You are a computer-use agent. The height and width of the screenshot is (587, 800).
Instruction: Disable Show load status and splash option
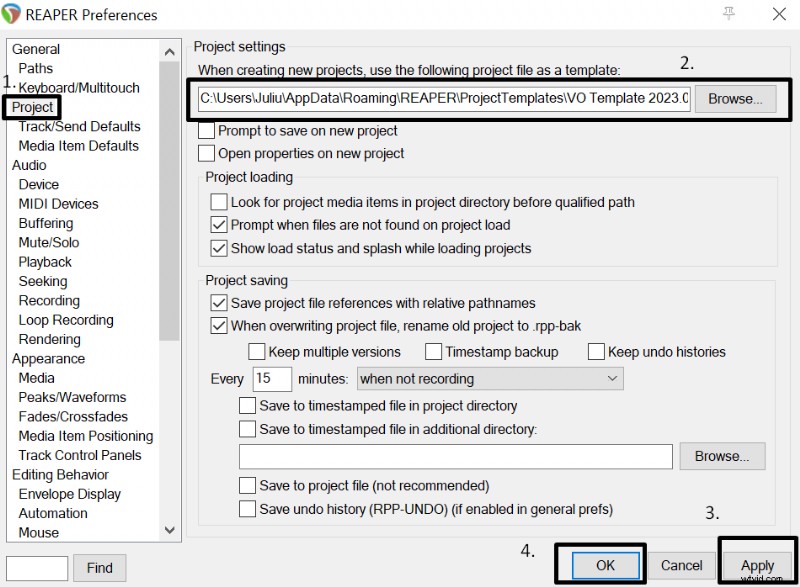point(219,248)
